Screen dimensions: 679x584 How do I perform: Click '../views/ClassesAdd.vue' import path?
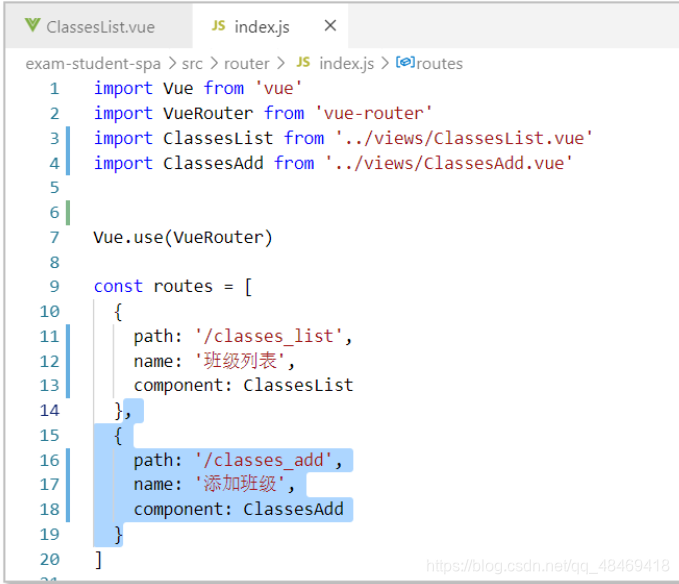(449, 163)
